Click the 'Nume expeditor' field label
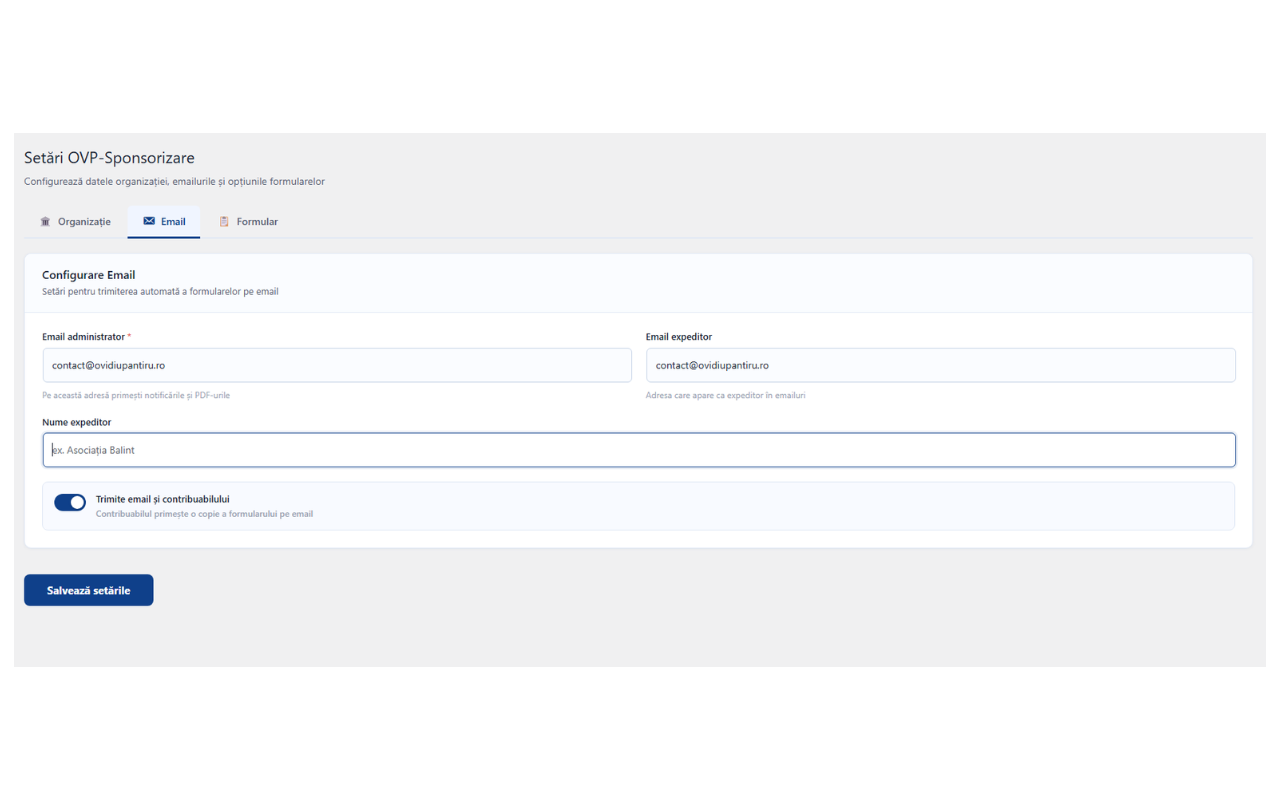 coord(77,422)
